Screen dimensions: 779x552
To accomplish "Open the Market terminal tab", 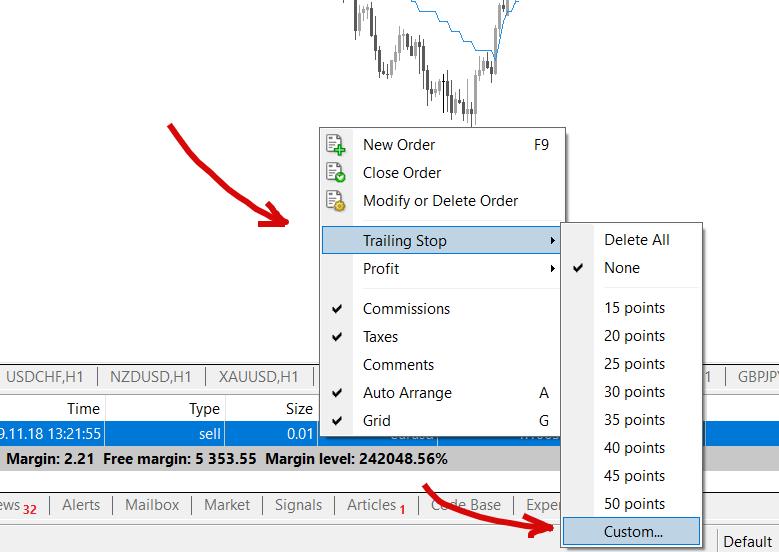I will click(227, 505).
